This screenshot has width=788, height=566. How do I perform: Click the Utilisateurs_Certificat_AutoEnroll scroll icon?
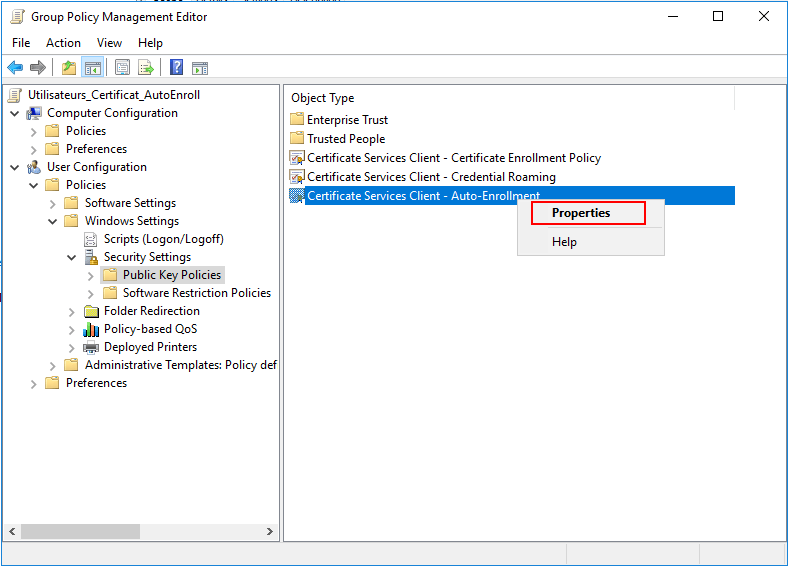coord(15,95)
